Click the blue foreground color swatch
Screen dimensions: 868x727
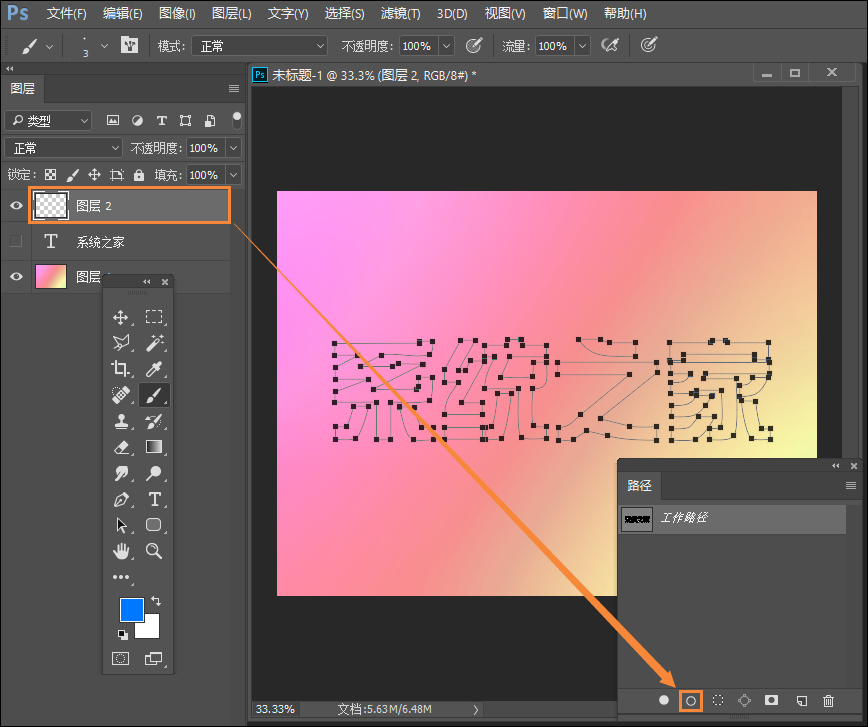click(x=130, y=610)
